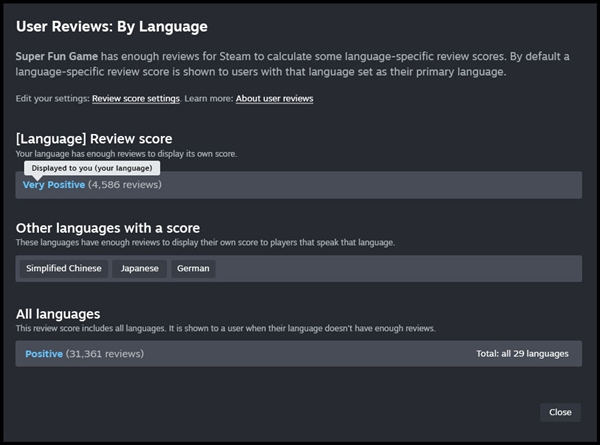The height and width of the screenshot is (445, 600).
Task: Click the All languages heading
Action: pyautogui.click(x=58, y=314)
